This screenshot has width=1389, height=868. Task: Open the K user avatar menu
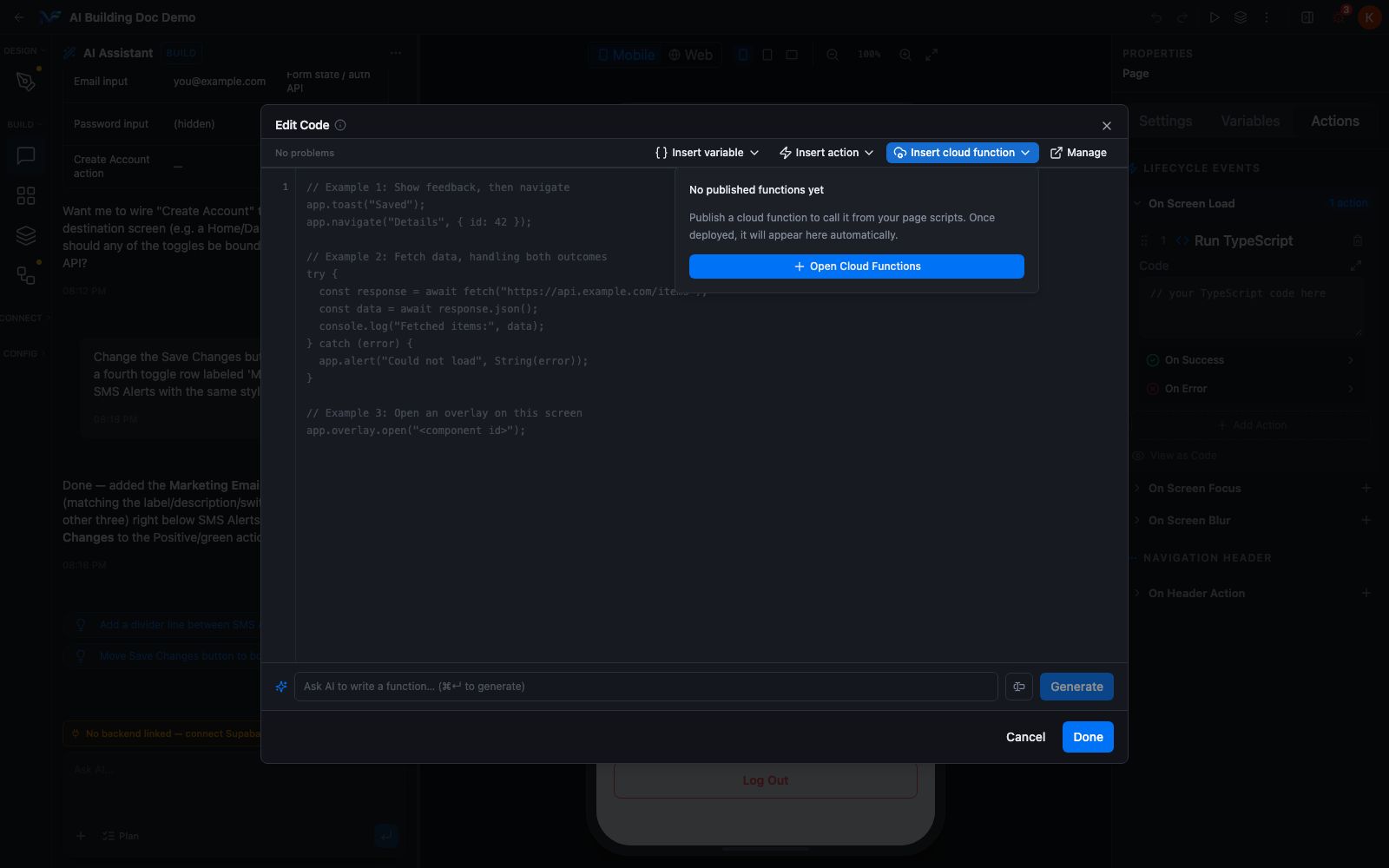point(1369,17)
